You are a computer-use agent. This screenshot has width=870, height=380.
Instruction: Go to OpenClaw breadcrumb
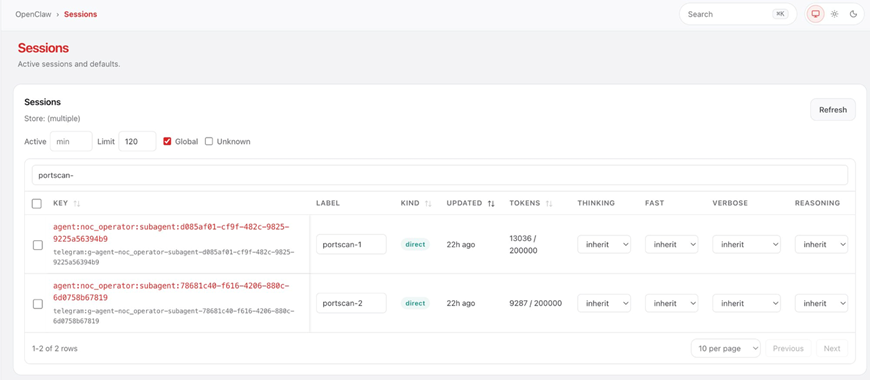pos(34,14)
